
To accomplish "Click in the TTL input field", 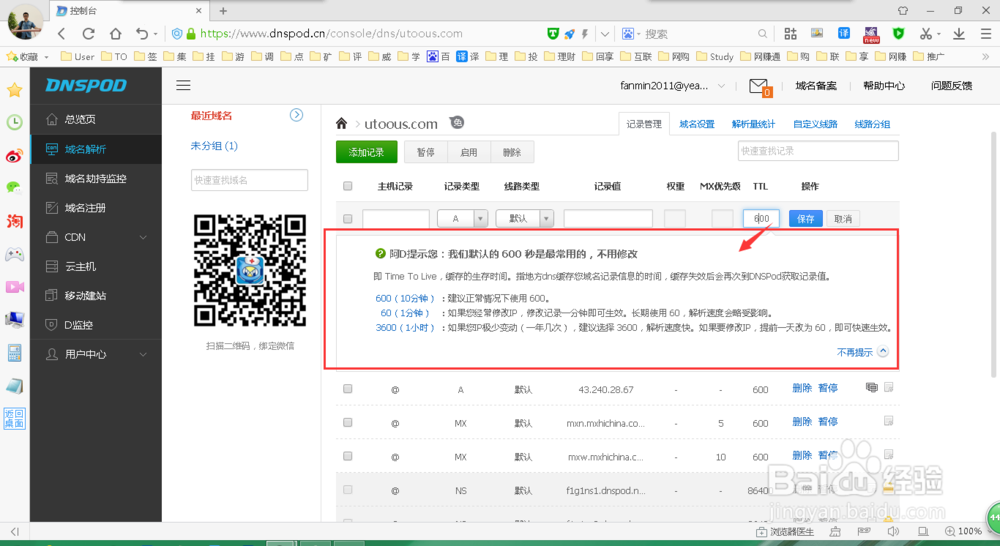I will click(x=761, y=218).
